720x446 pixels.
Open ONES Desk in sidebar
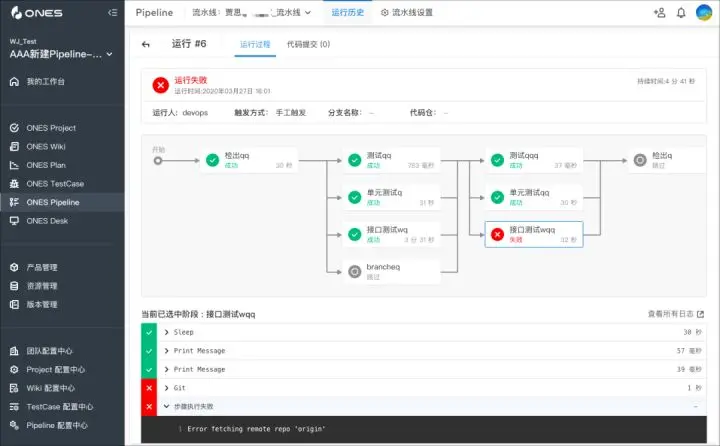click(62, 221)
